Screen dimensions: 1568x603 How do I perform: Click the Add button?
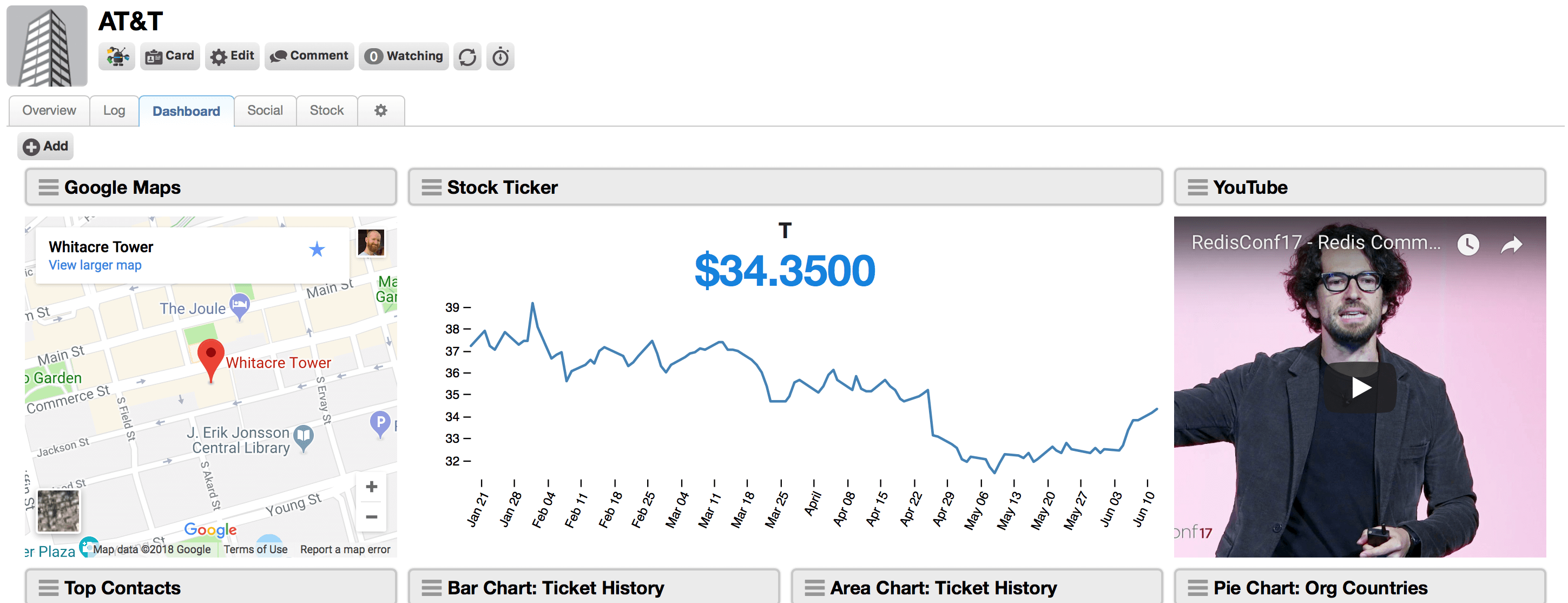click(x=45, y=146)
